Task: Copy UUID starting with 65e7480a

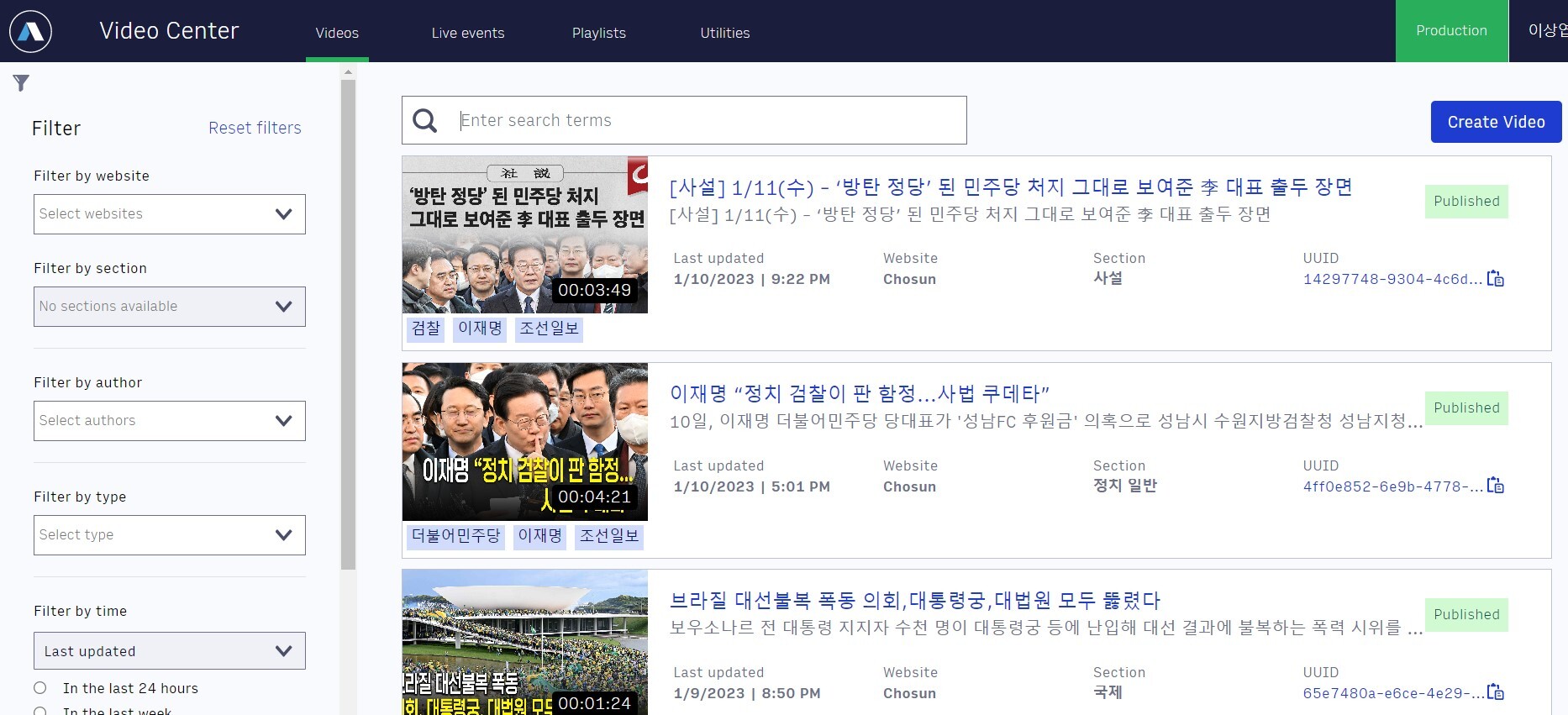Action: (x=1496, y=692)
